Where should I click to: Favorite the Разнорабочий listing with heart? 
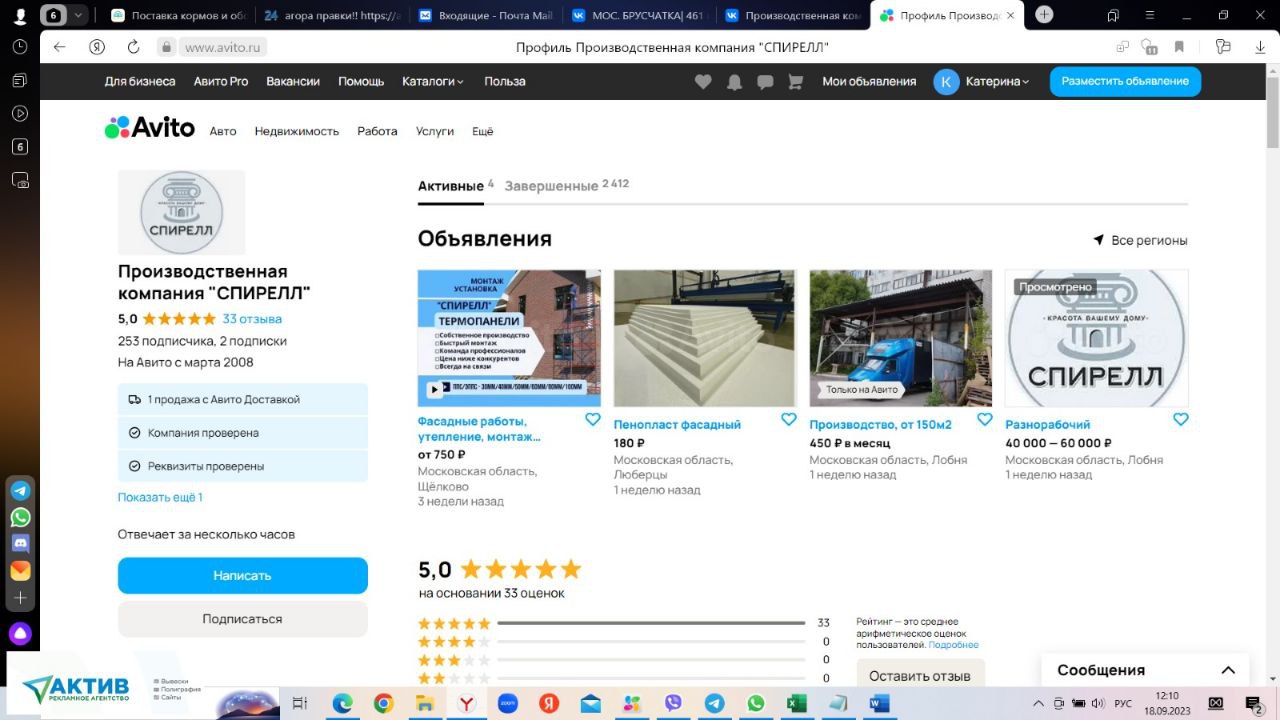(x=1180, y=420)
